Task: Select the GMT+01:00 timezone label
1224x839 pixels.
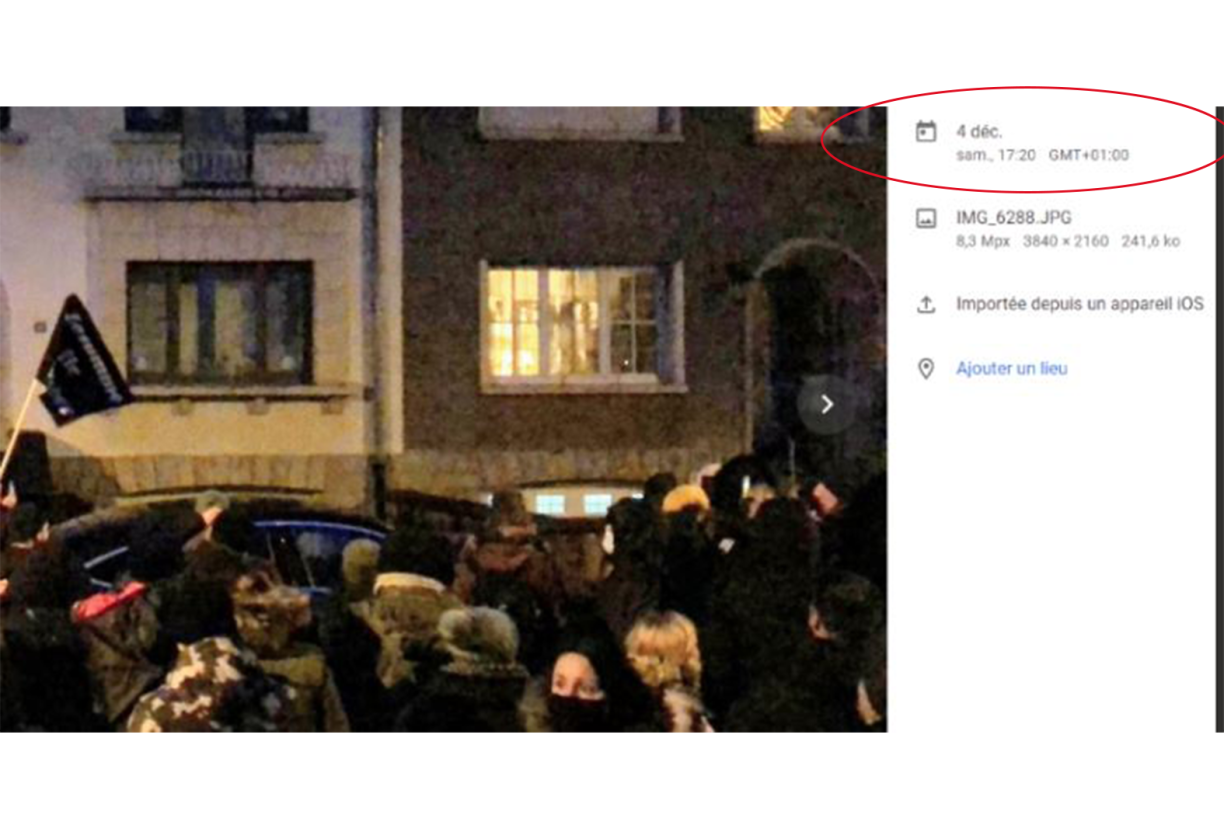Action: coord(1088,155)
